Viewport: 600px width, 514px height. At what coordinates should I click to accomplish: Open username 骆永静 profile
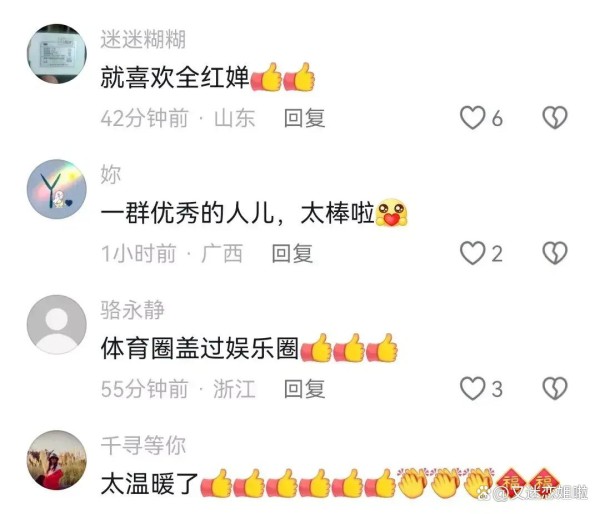(132, 310)
